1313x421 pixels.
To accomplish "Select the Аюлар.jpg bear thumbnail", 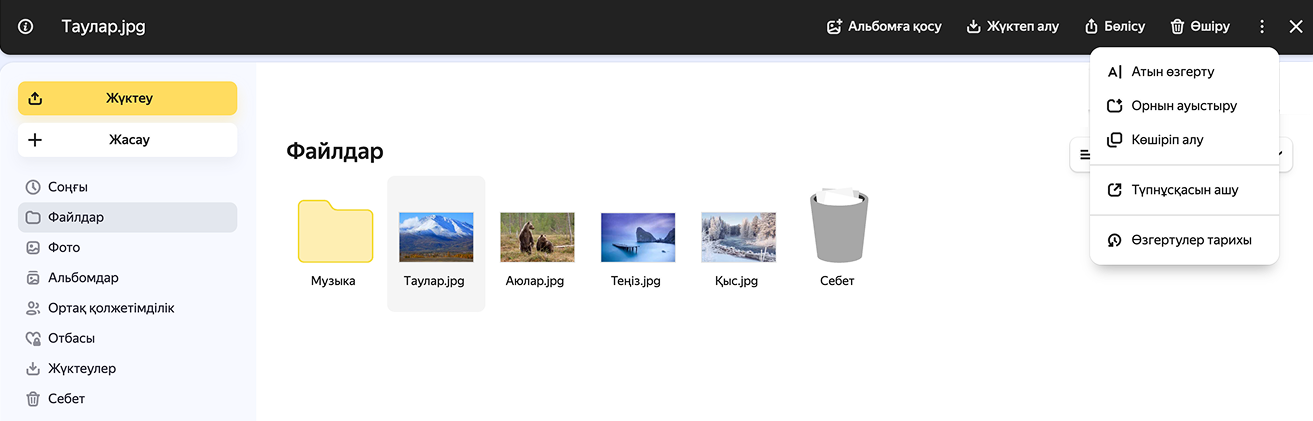I will pyautogui.click(x=536, y=237).
